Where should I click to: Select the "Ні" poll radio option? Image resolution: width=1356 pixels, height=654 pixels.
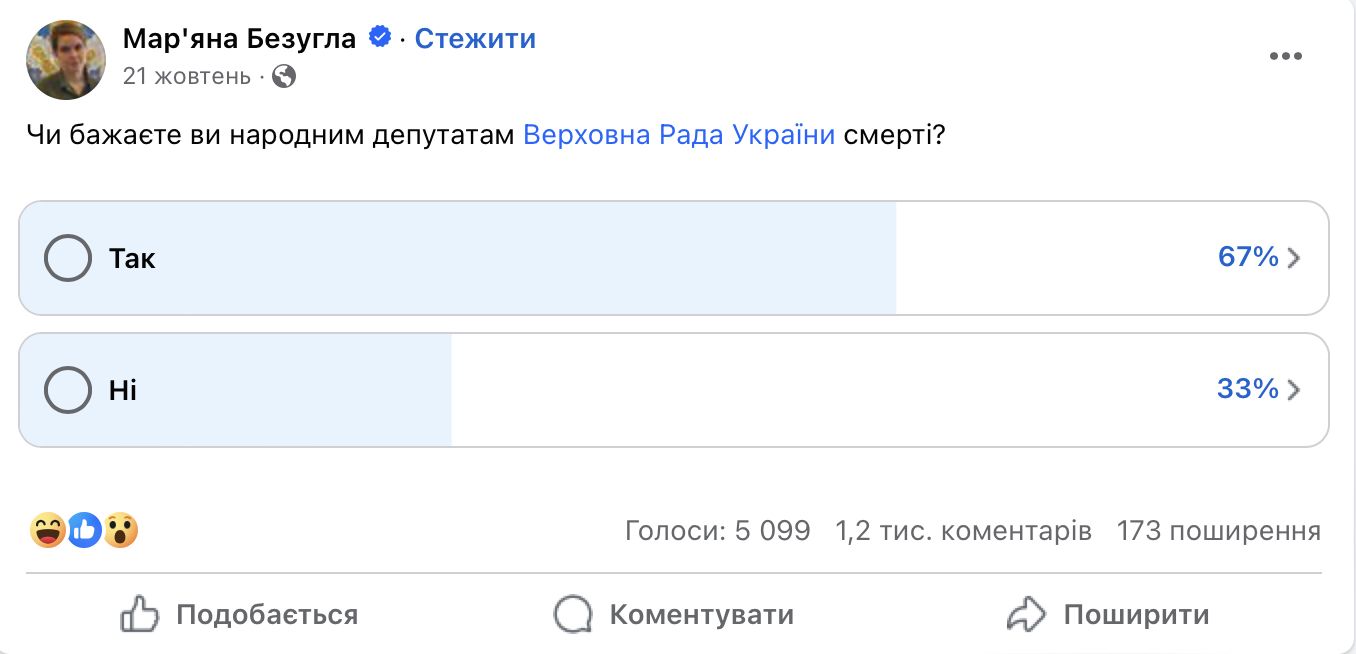point(68,390)
